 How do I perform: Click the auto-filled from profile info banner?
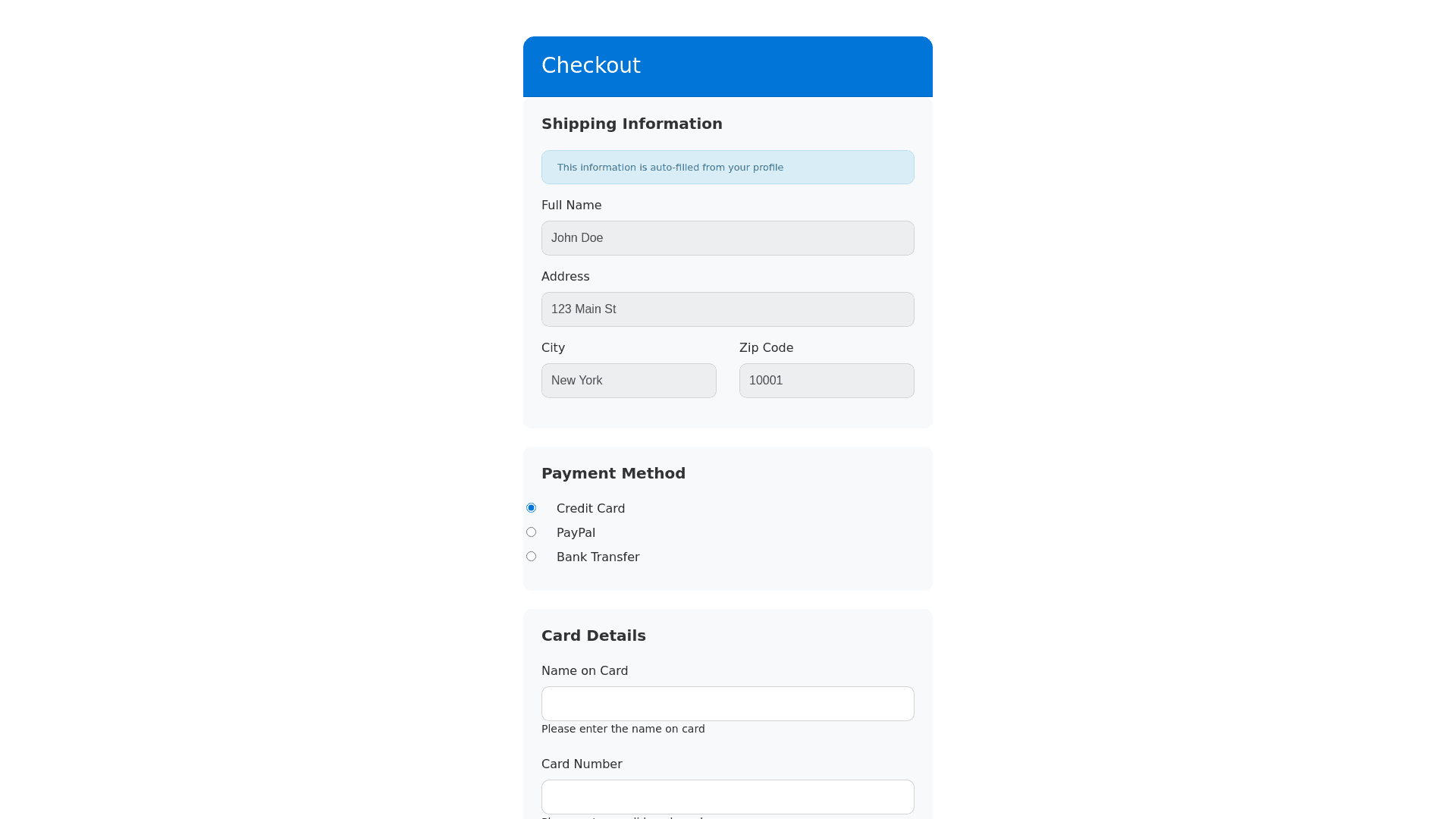tap(727, 168)
